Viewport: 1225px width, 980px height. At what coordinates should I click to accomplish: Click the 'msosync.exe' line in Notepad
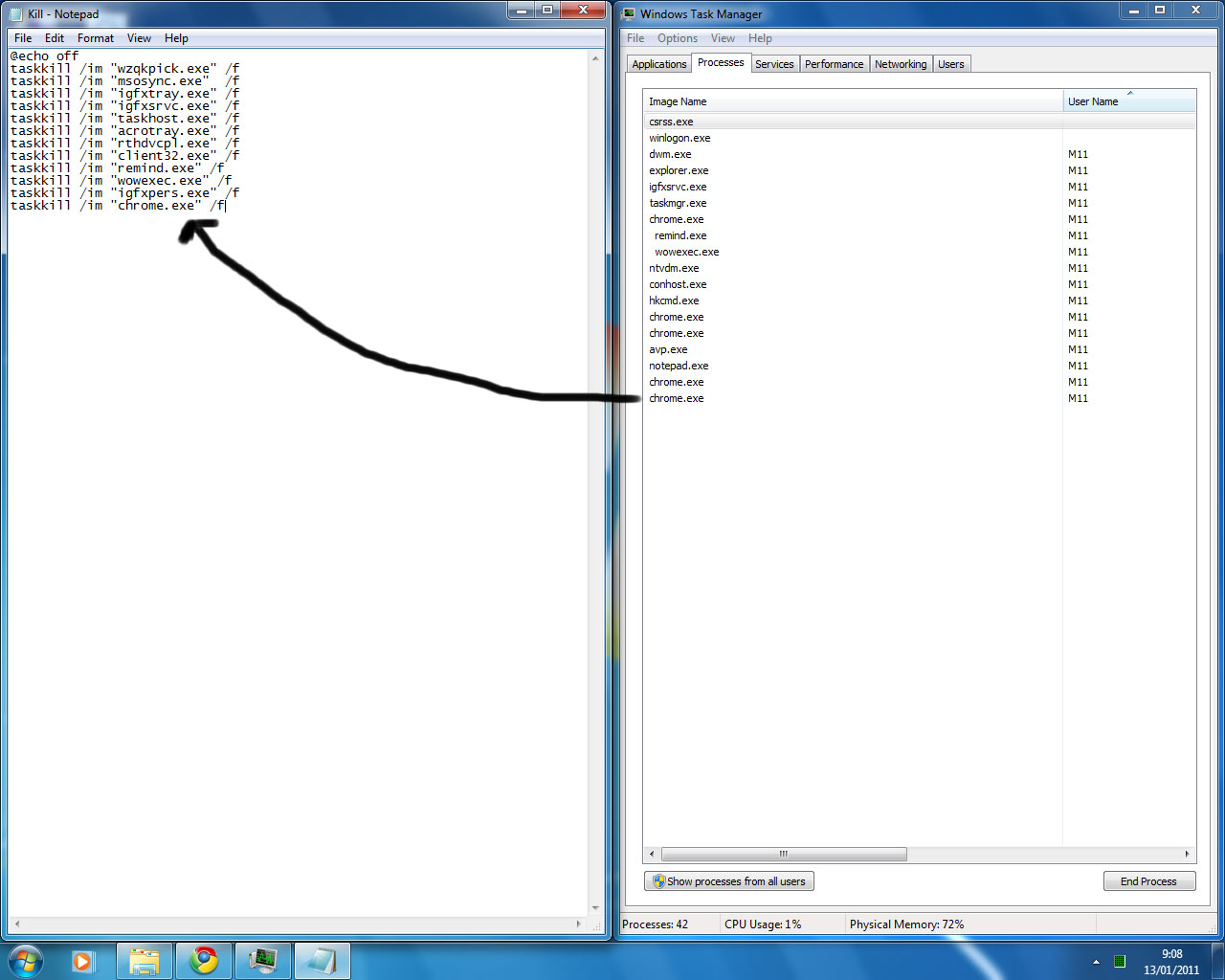pos(124,81)
